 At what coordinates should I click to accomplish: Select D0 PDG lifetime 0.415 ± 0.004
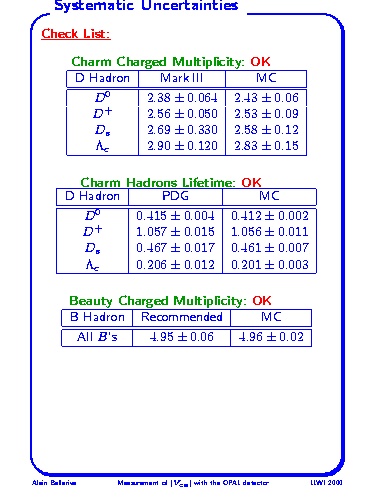pos(175,216)
